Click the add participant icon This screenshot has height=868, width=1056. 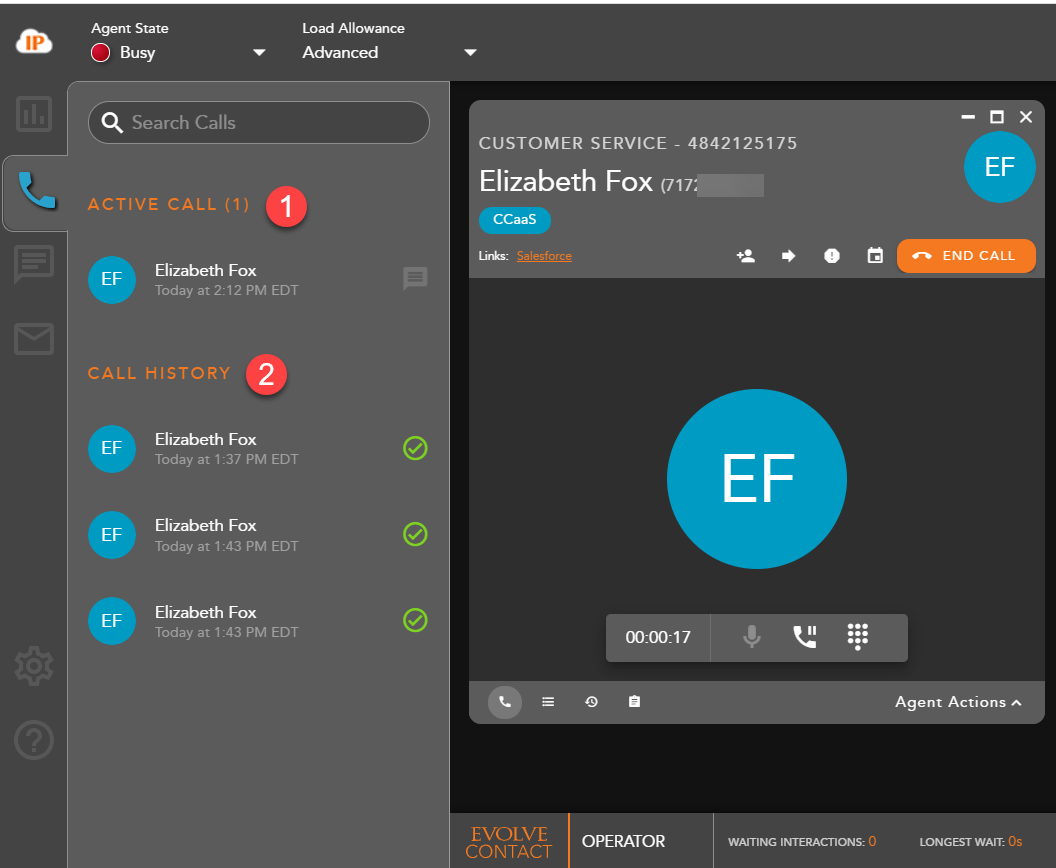[745, 256]
